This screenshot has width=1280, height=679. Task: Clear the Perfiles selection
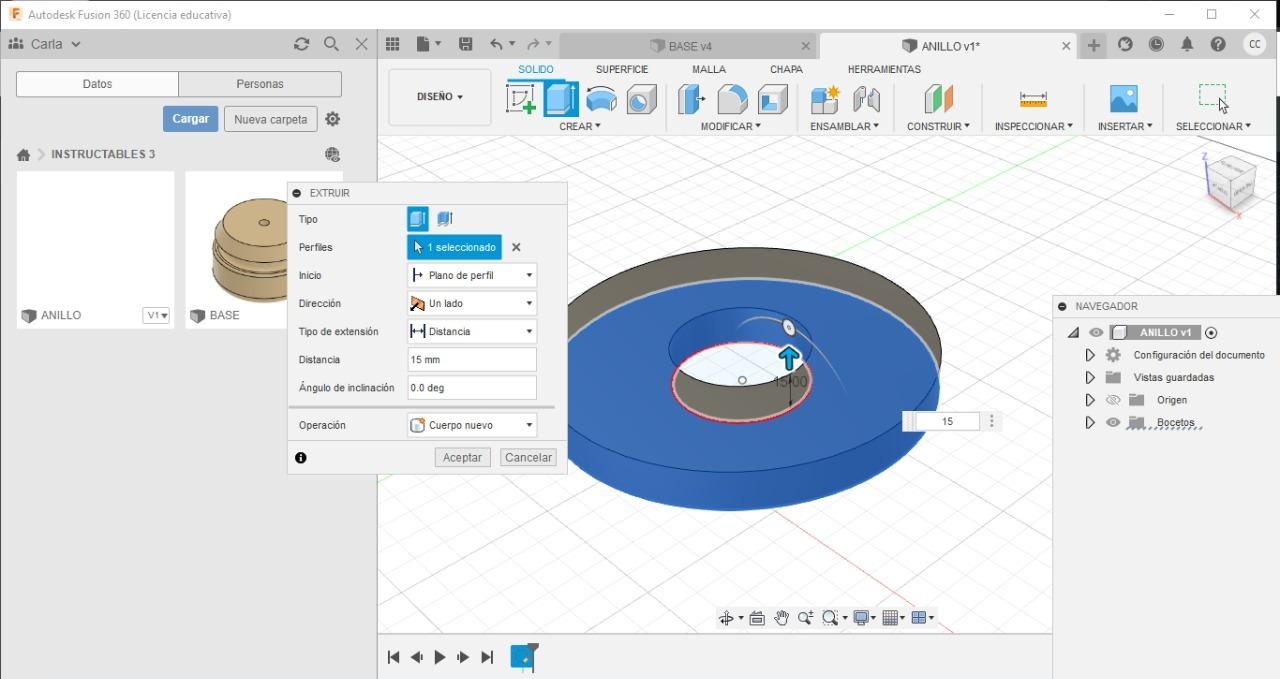pyautogui.click(x=516, y=247)
